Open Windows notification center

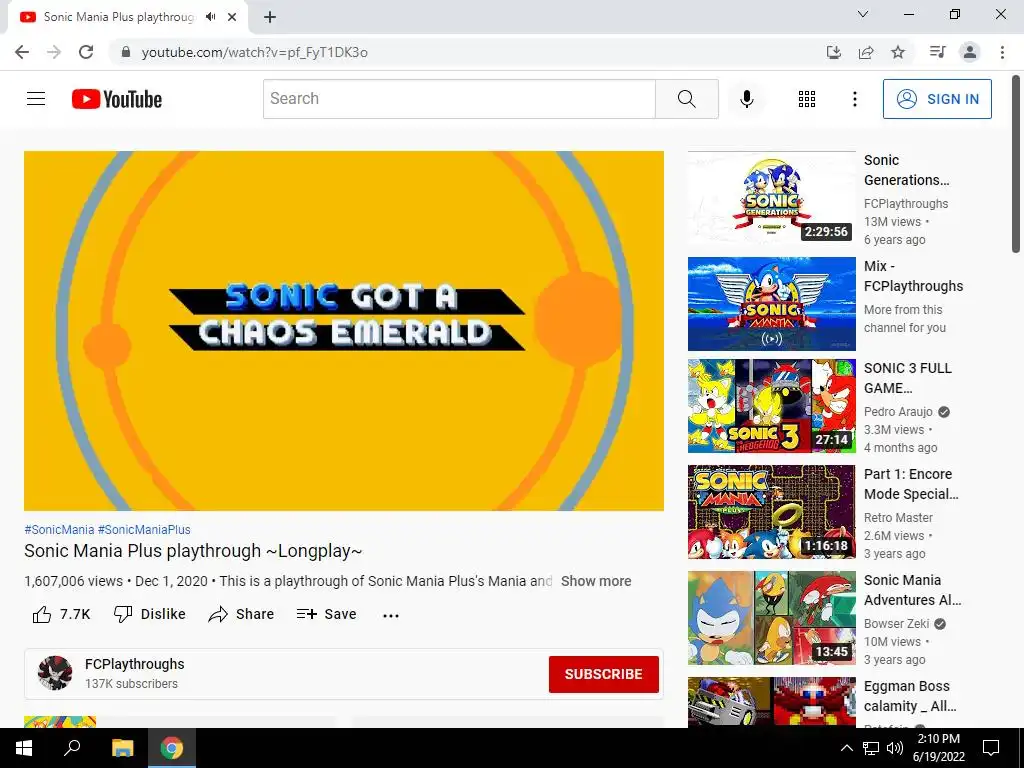[991, 748]
